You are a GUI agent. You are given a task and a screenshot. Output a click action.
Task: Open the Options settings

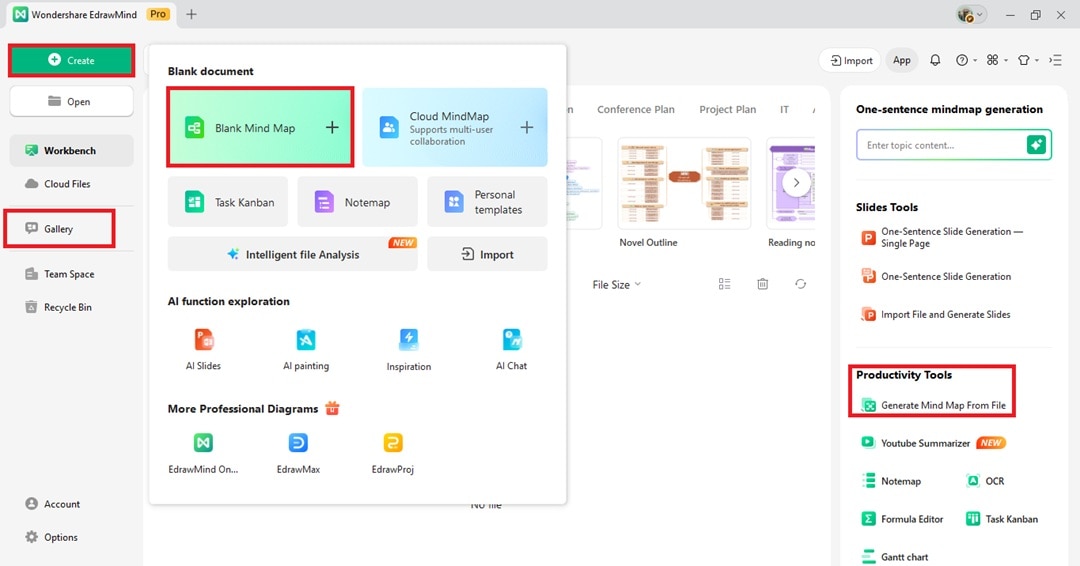tap(52, 537)
